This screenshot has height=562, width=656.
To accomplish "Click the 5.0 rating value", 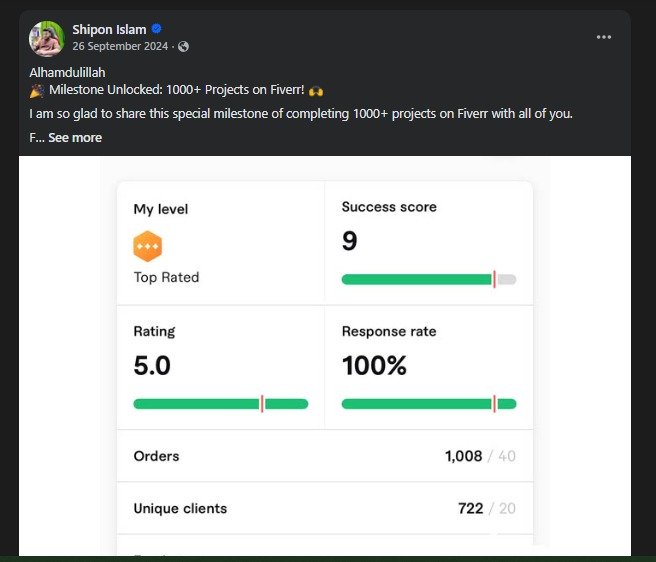I will 152,366.
